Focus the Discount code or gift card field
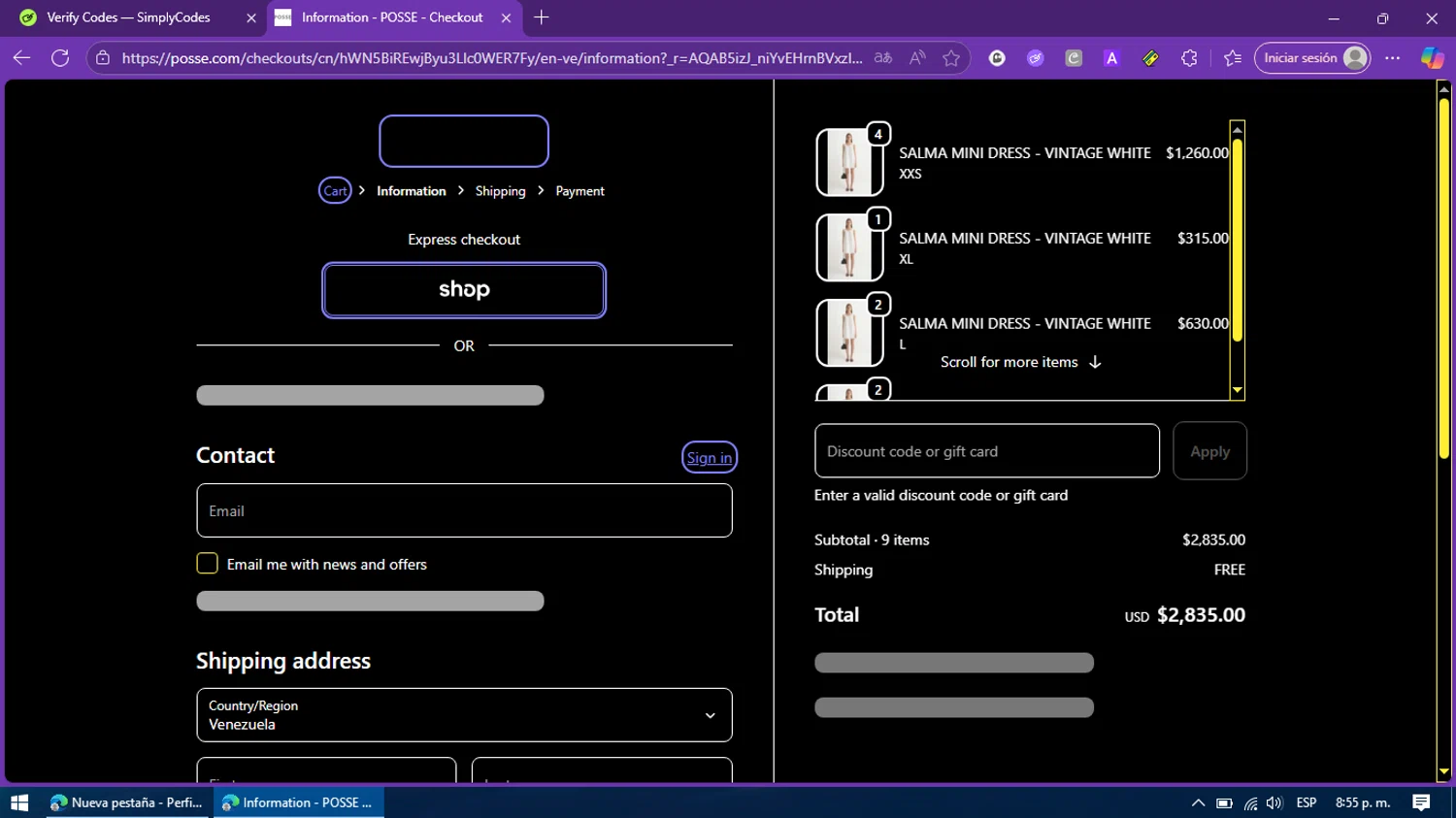The width and height of the screenshot is (1456, 818). click(x=987, y=451)
